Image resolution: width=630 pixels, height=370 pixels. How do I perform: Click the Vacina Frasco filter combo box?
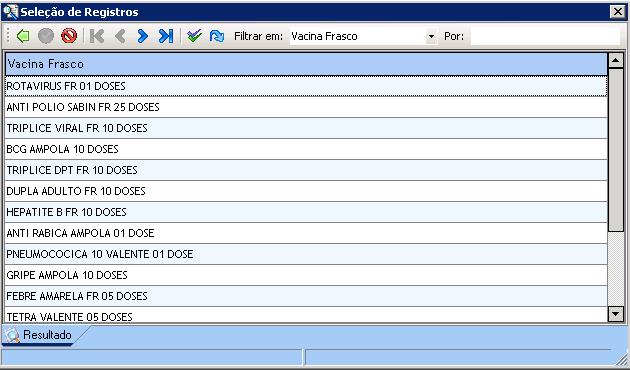tap(363, 37)
